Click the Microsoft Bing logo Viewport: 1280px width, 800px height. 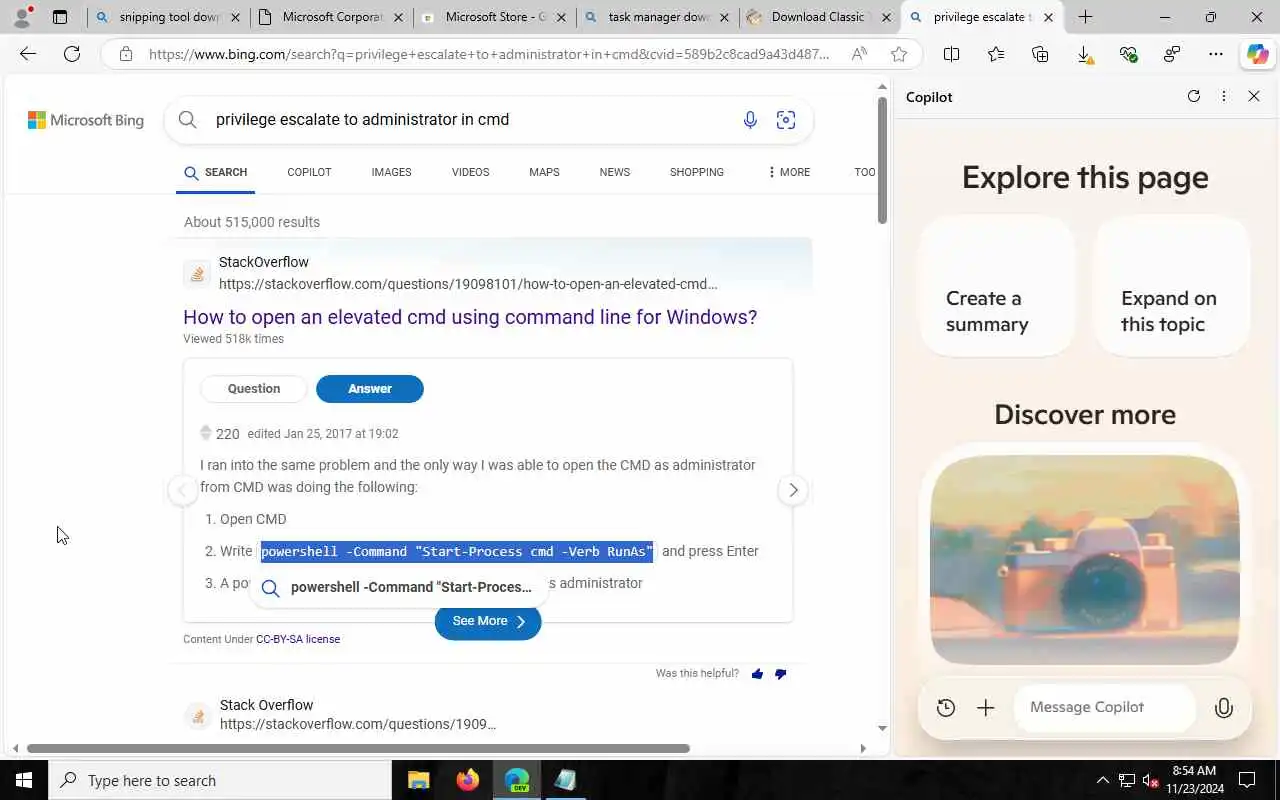(86, 120)
